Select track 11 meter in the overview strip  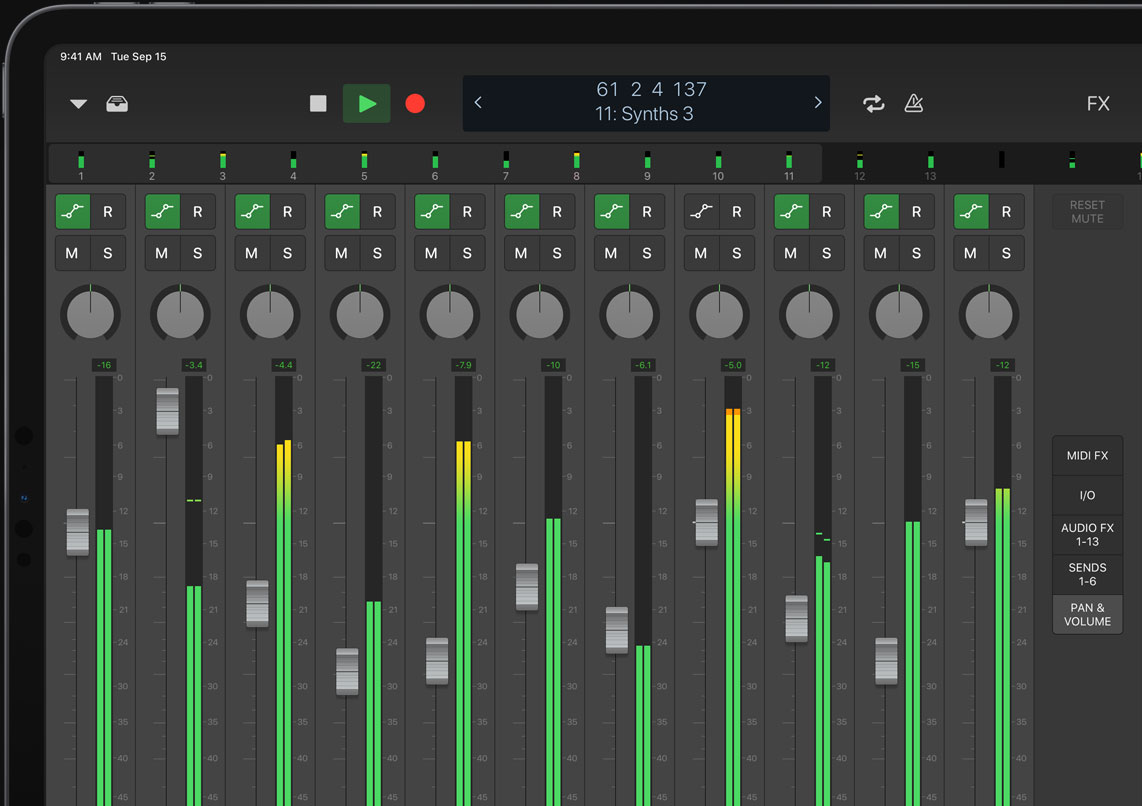[789, 165]
